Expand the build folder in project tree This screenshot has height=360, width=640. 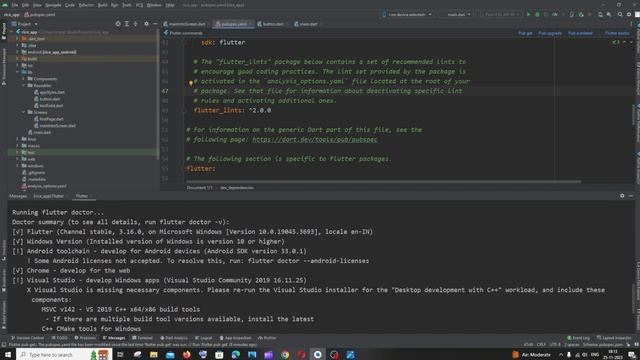tap(17, 59)
